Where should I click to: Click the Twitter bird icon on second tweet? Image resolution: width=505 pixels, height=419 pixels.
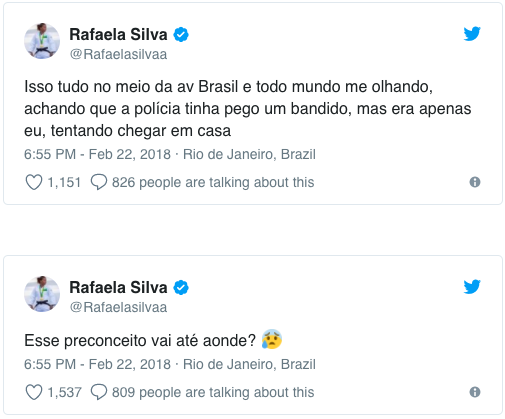point(472,287)
